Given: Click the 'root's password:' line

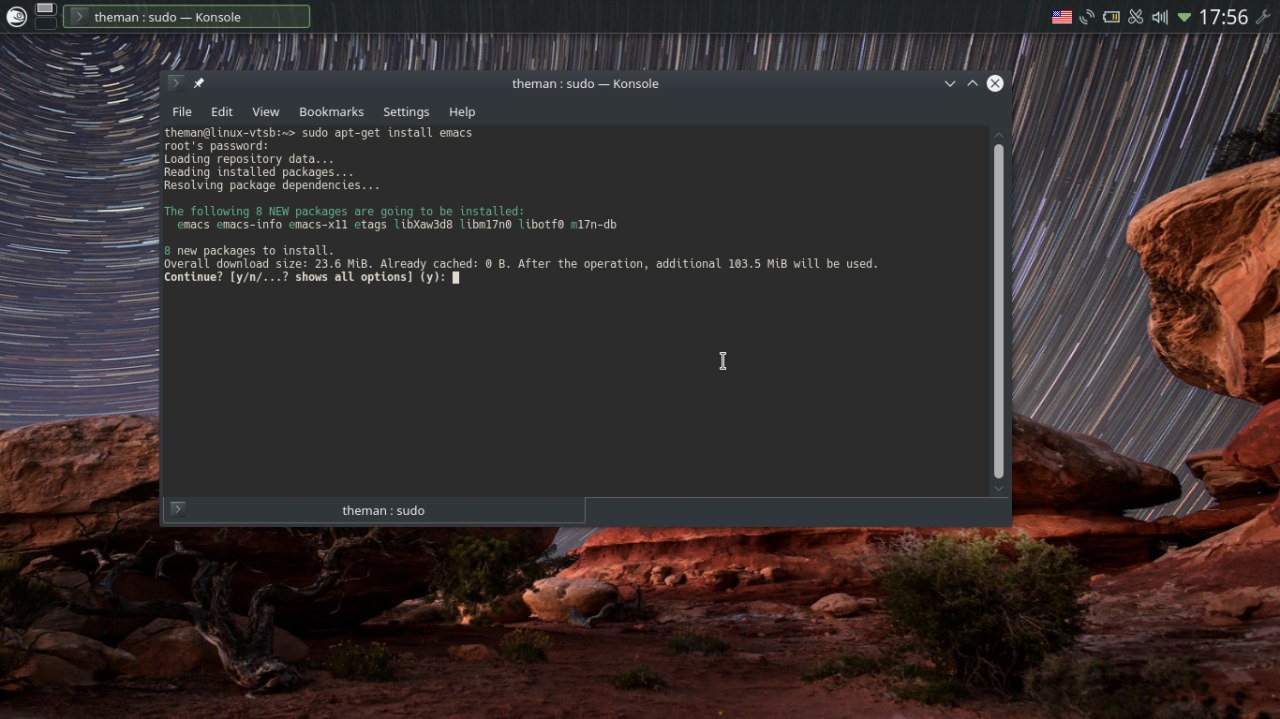Looking at the screenshot, I should click(x=216, y=146).
